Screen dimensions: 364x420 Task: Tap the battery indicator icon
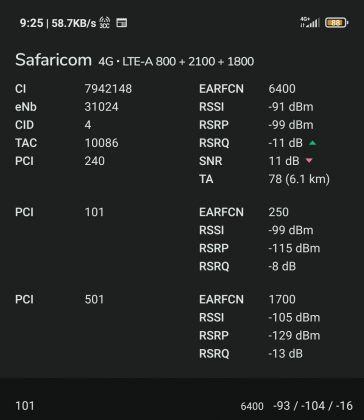[336, 23]
